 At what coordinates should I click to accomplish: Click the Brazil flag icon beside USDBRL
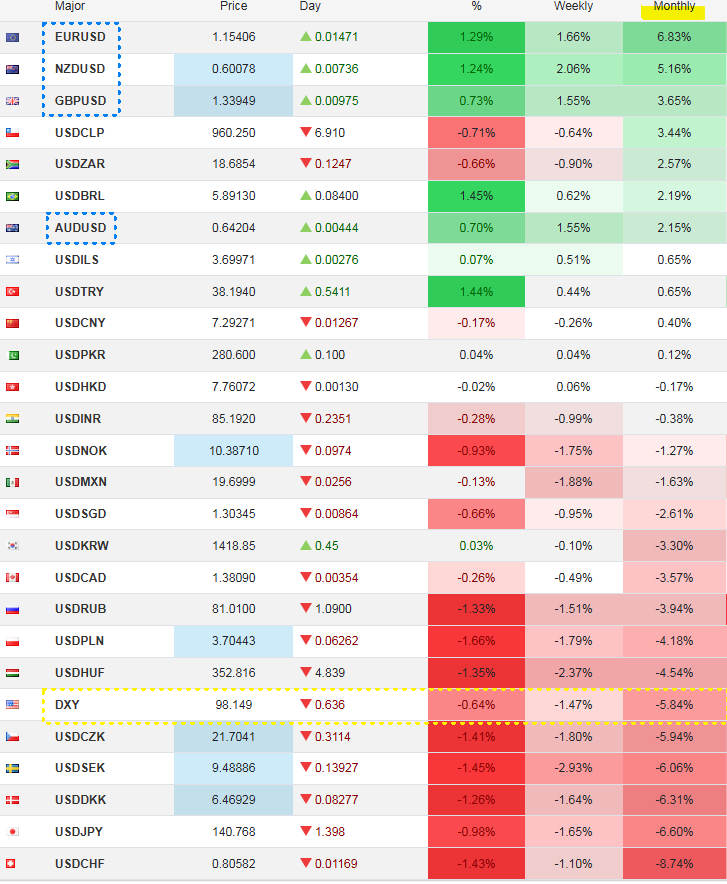pyautogui.click(x=12, y=196)
